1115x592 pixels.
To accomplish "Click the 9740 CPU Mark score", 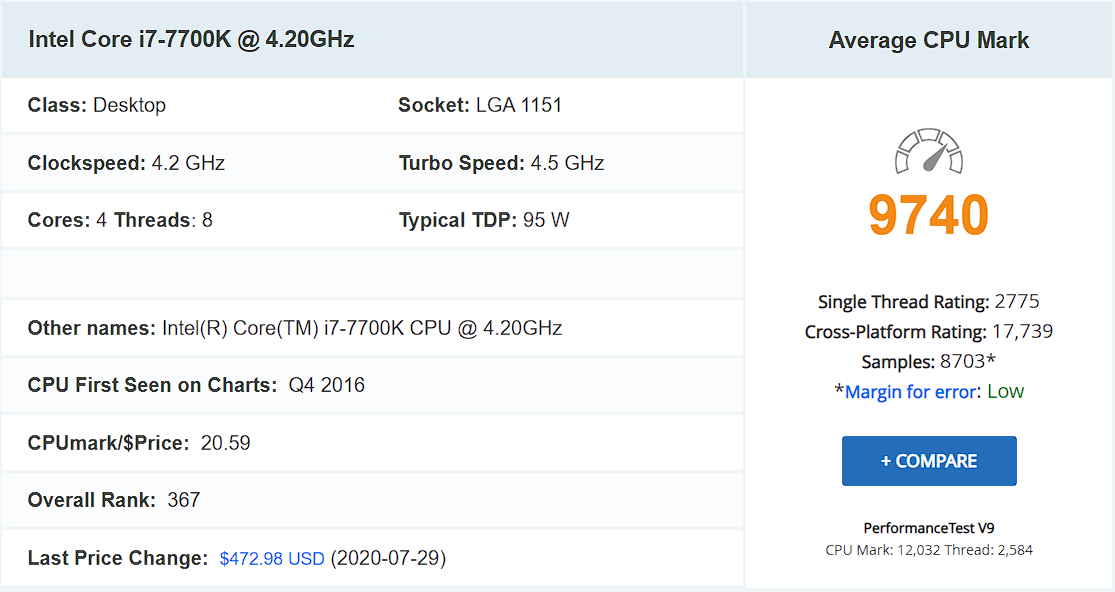I will pyautogui.click(x=929, y=215).
